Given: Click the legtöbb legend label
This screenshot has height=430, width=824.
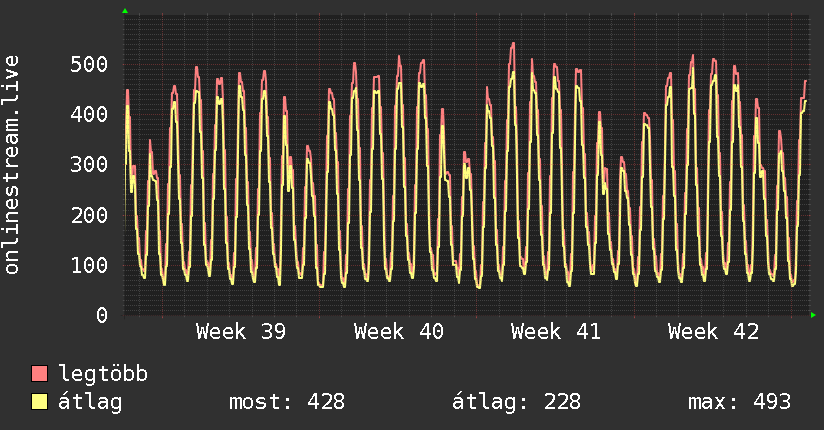Looking at the screenshot, I should tap(103, 374).
